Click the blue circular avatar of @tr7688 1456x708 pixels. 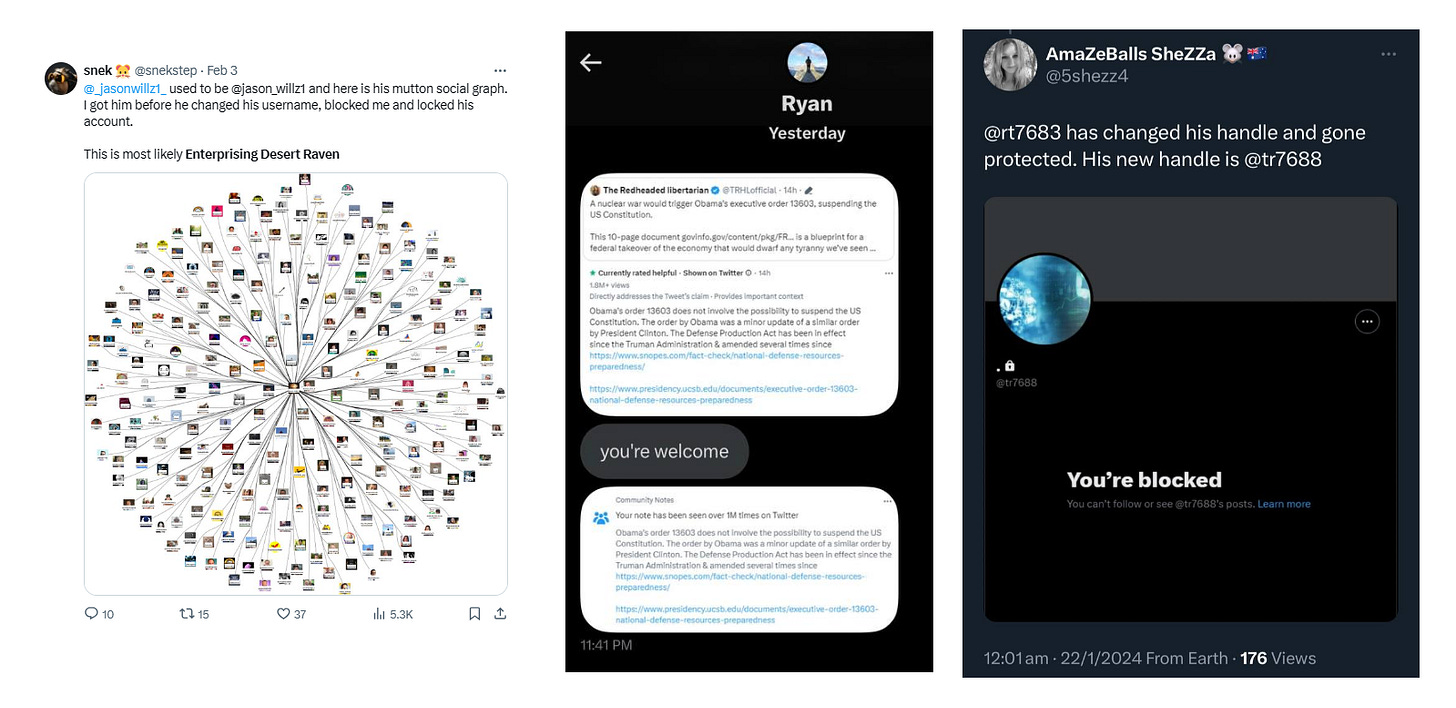click(x=1046, y=301)
